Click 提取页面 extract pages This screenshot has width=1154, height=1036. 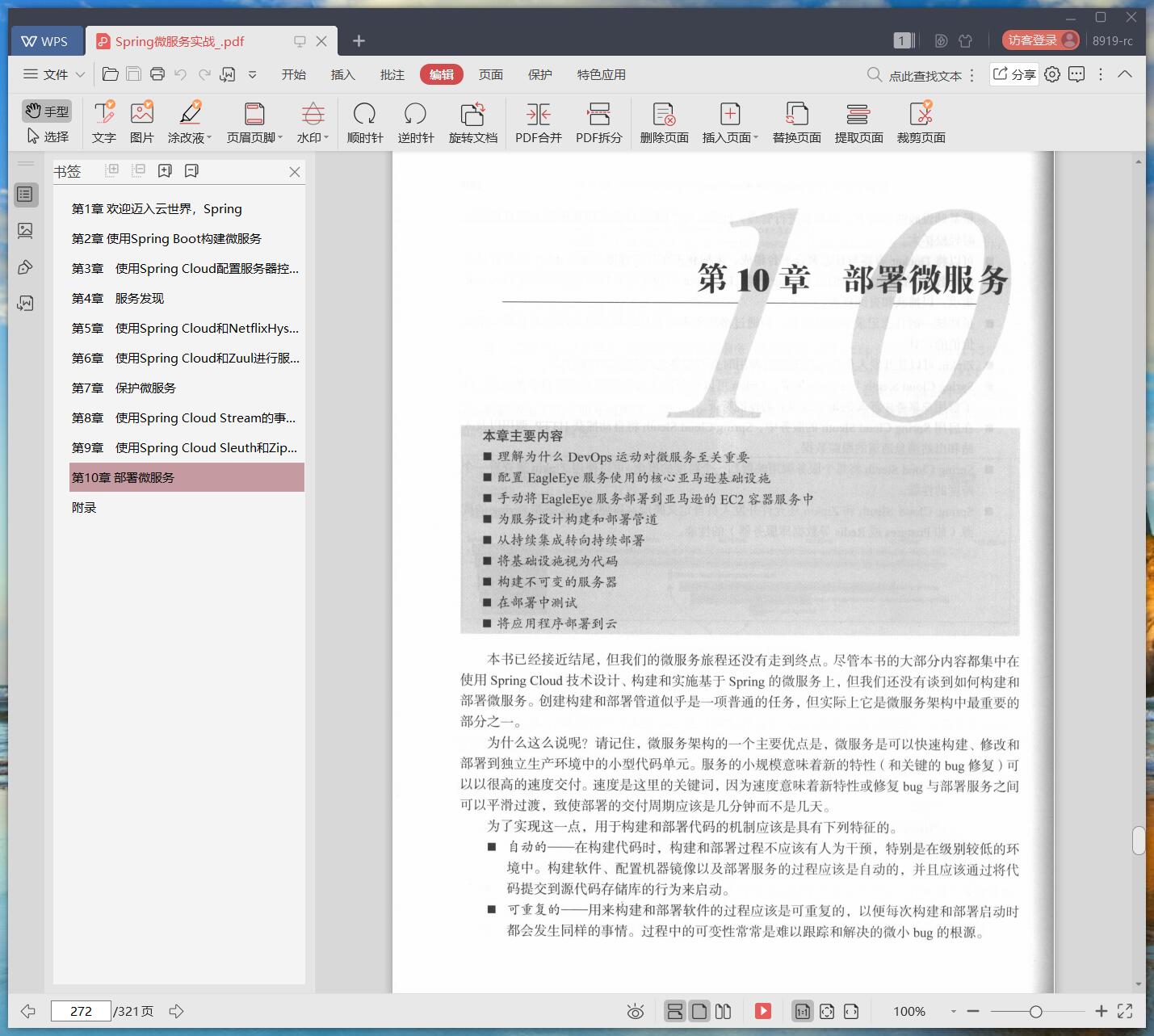click(858, 122)
